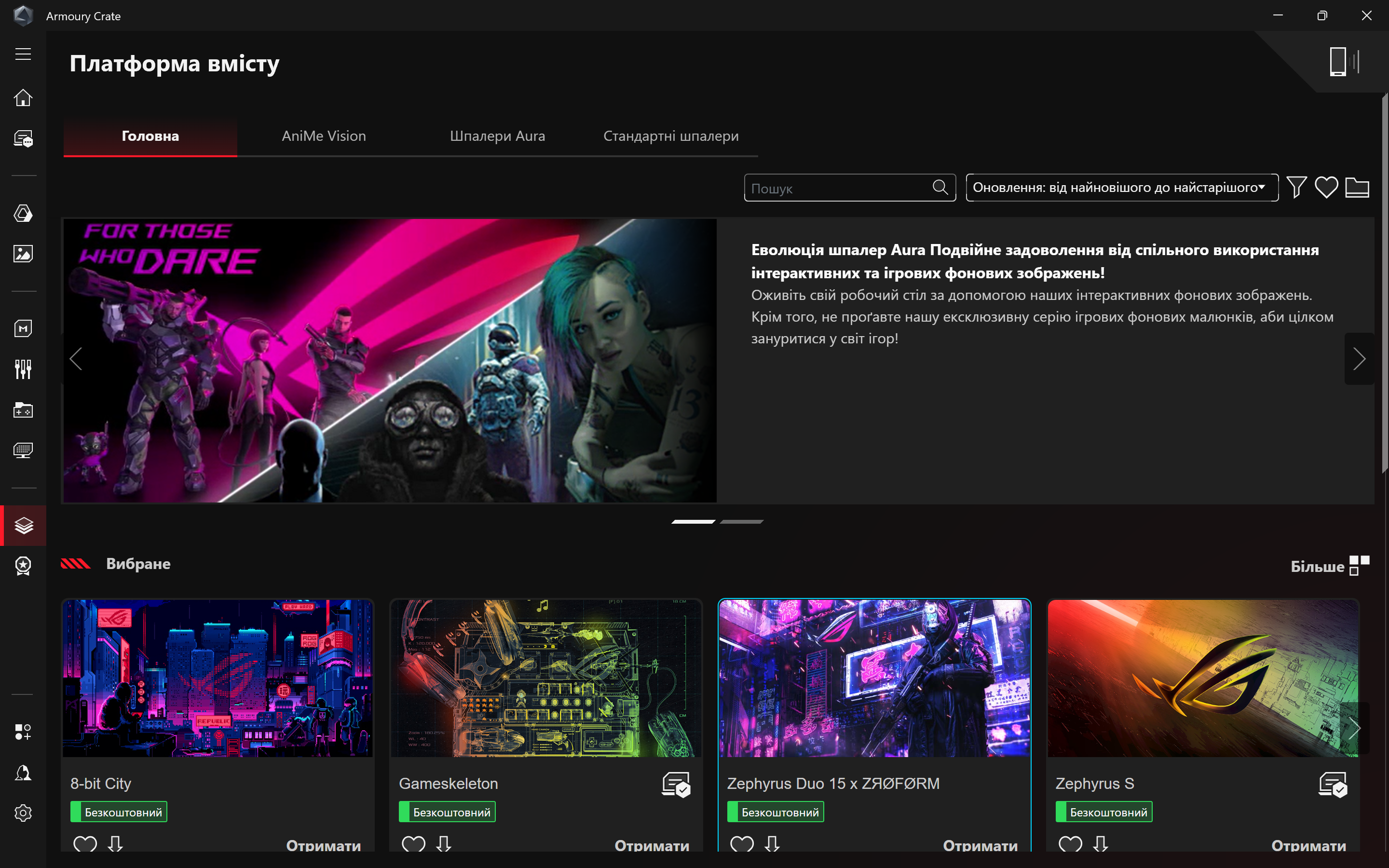Screen dimensions: 1389x868
Task: Open the monitor keyboard icon in sidebar
Action: [x=23, y=451]
